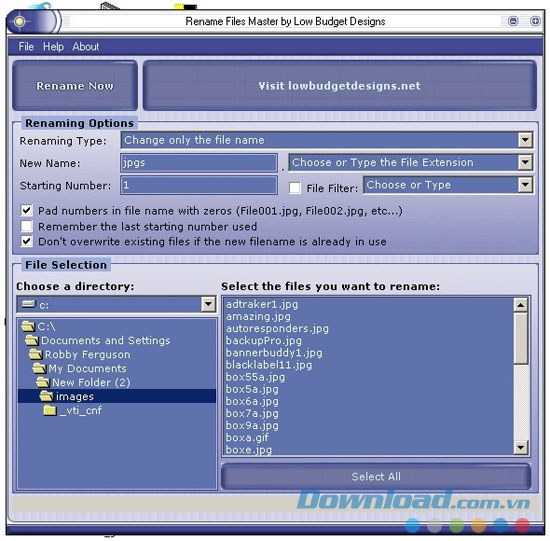Viewport: 550px width, 541px height.
Task: Toggle Don't overwrite existing files checkbox
Action: tap(27, 241)
